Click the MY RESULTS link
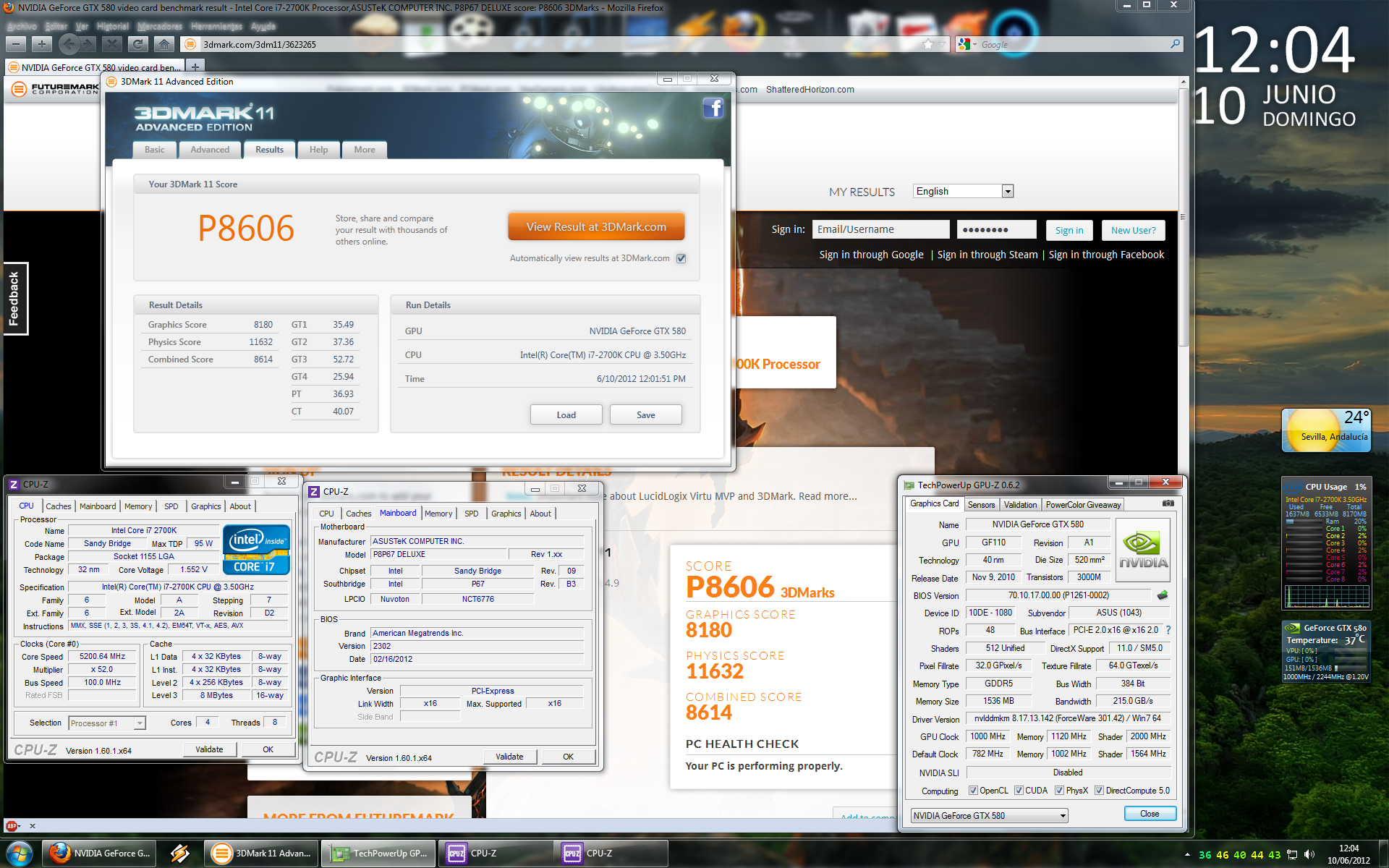1389x868 pixels. [x=862, y=192]
